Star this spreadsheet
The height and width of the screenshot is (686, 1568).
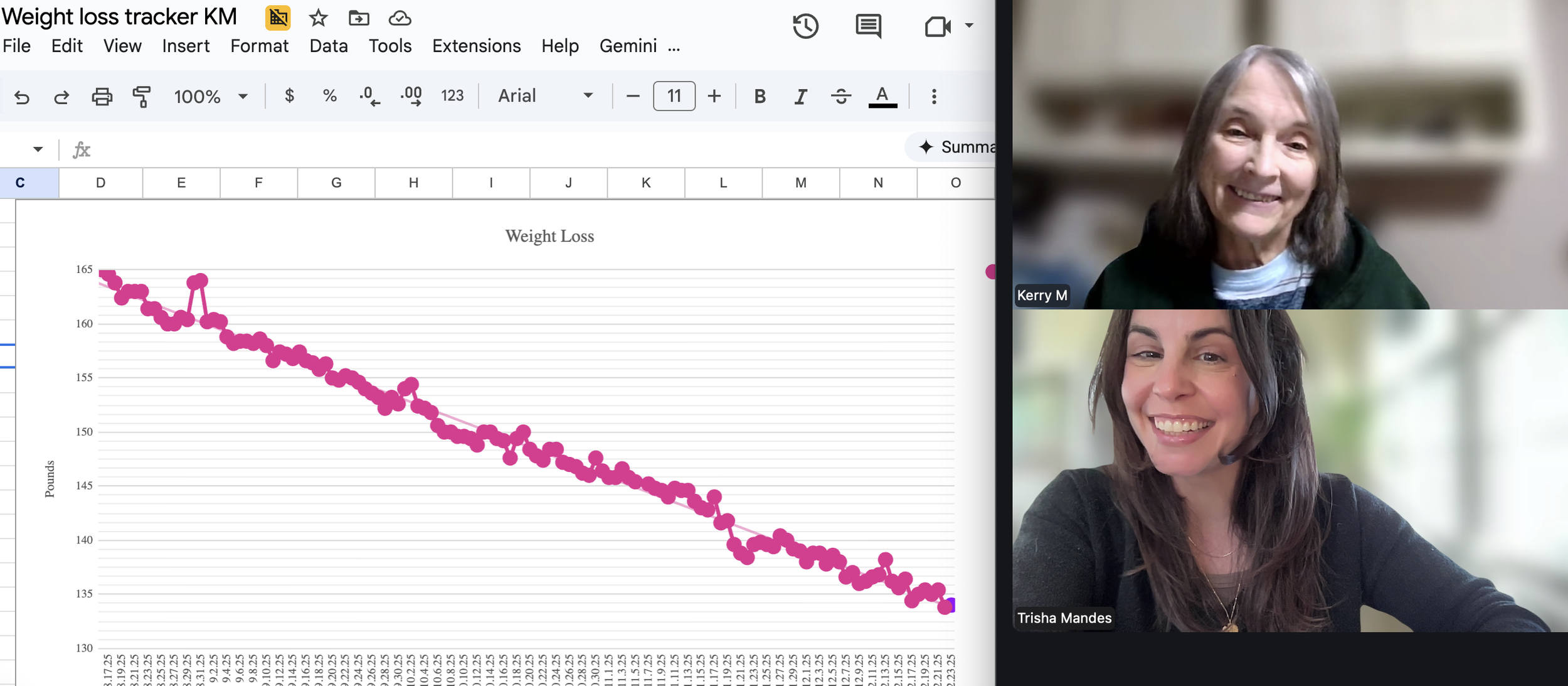tap(318, 18)
